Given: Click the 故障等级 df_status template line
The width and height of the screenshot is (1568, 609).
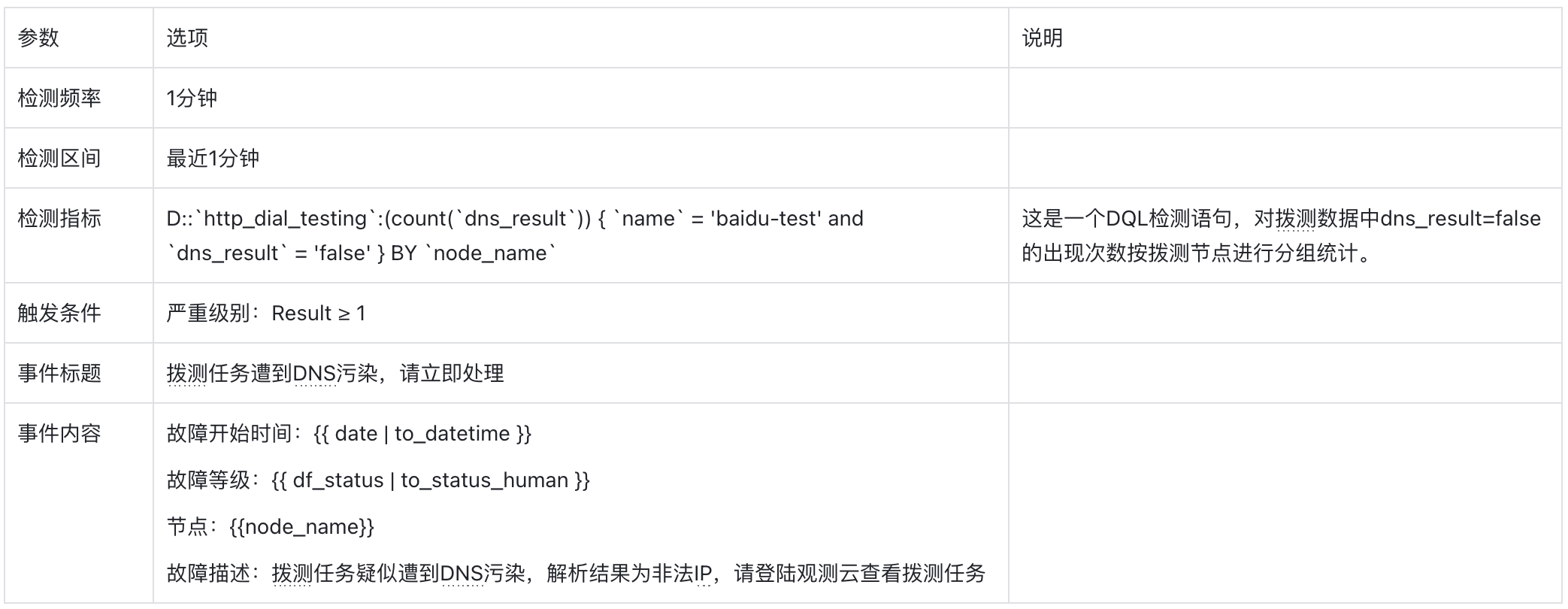Looking at the screenshot, I should tap(378, 480).
